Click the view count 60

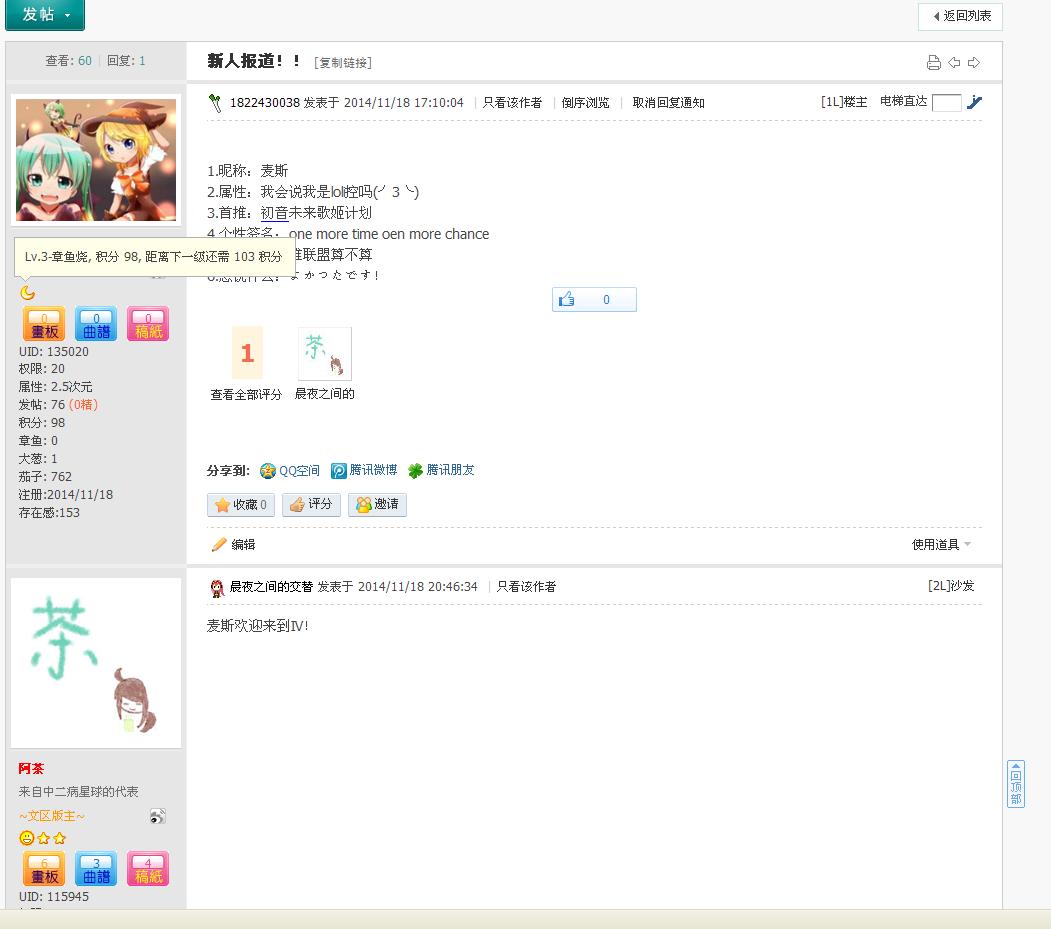tap(84, 61)
